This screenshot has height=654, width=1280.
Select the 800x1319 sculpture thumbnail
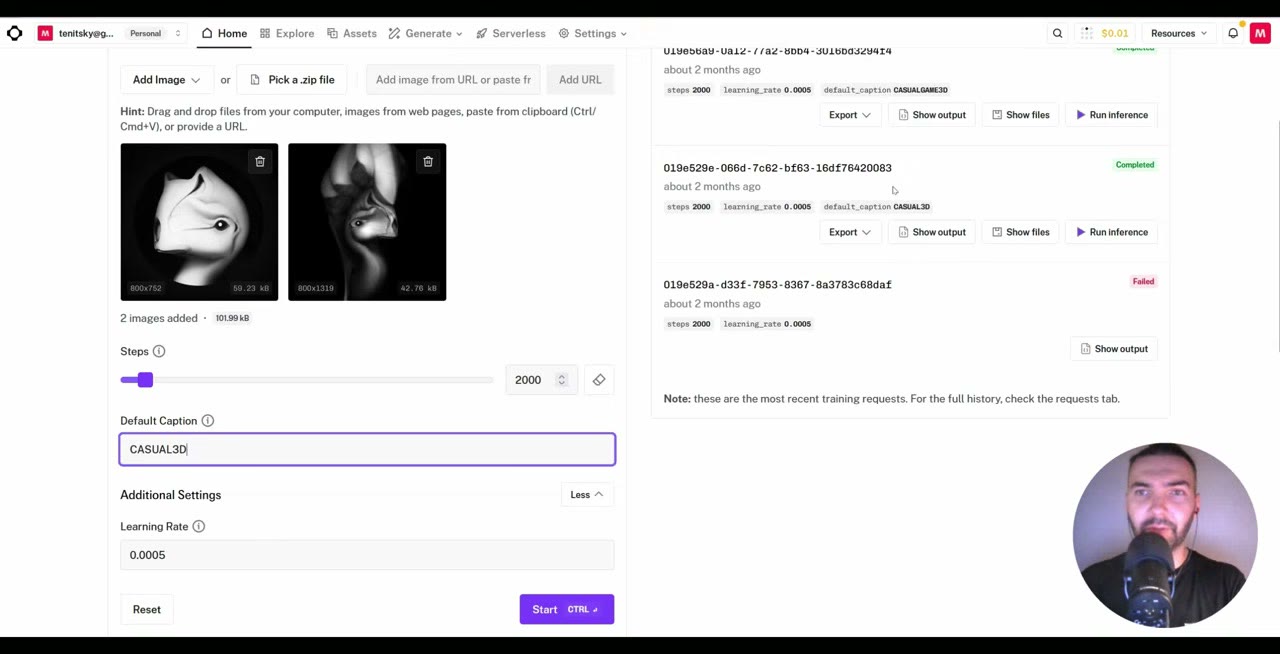click(x=367, y=222)
